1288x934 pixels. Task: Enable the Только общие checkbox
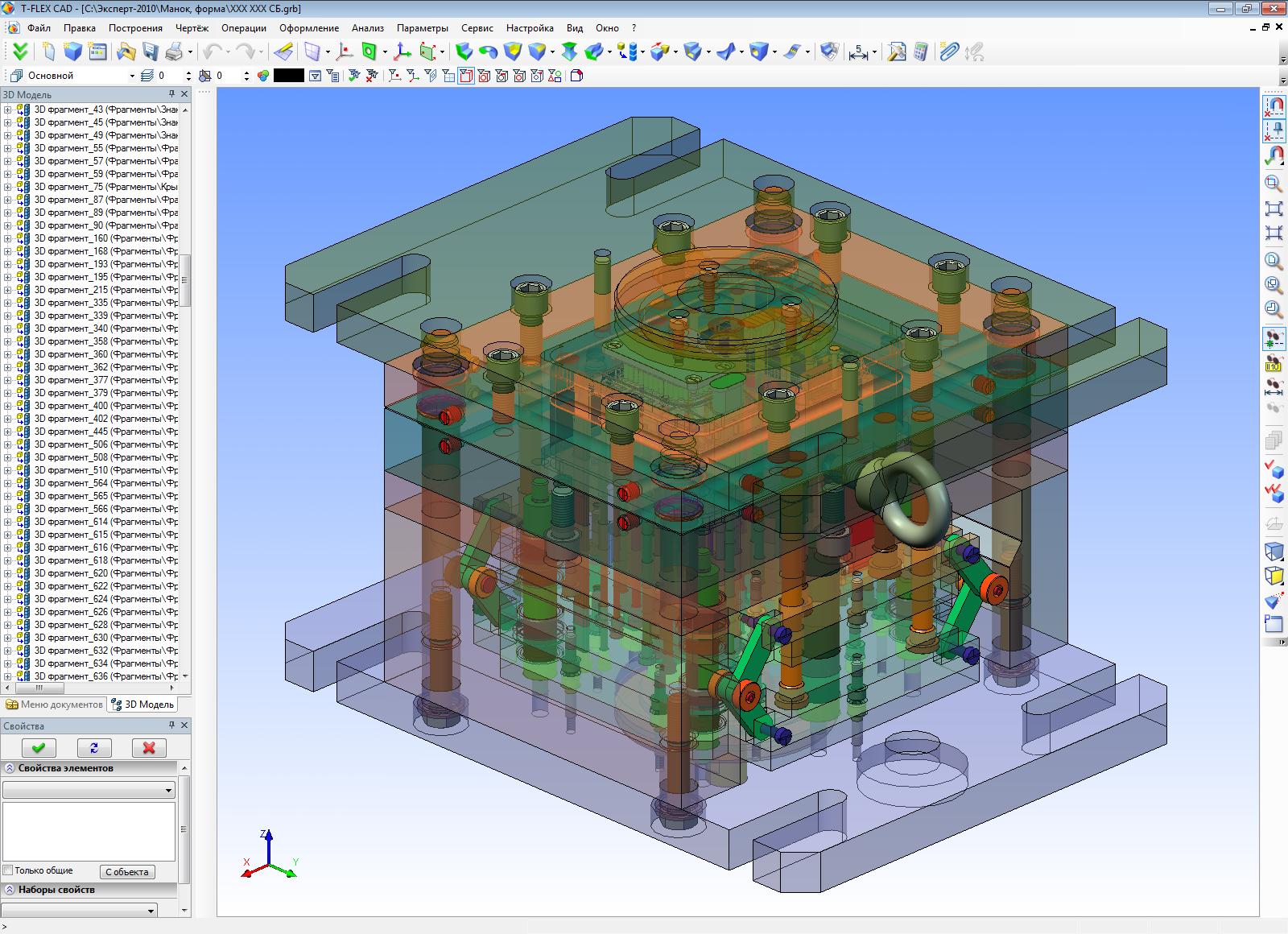tap(8, 870)
